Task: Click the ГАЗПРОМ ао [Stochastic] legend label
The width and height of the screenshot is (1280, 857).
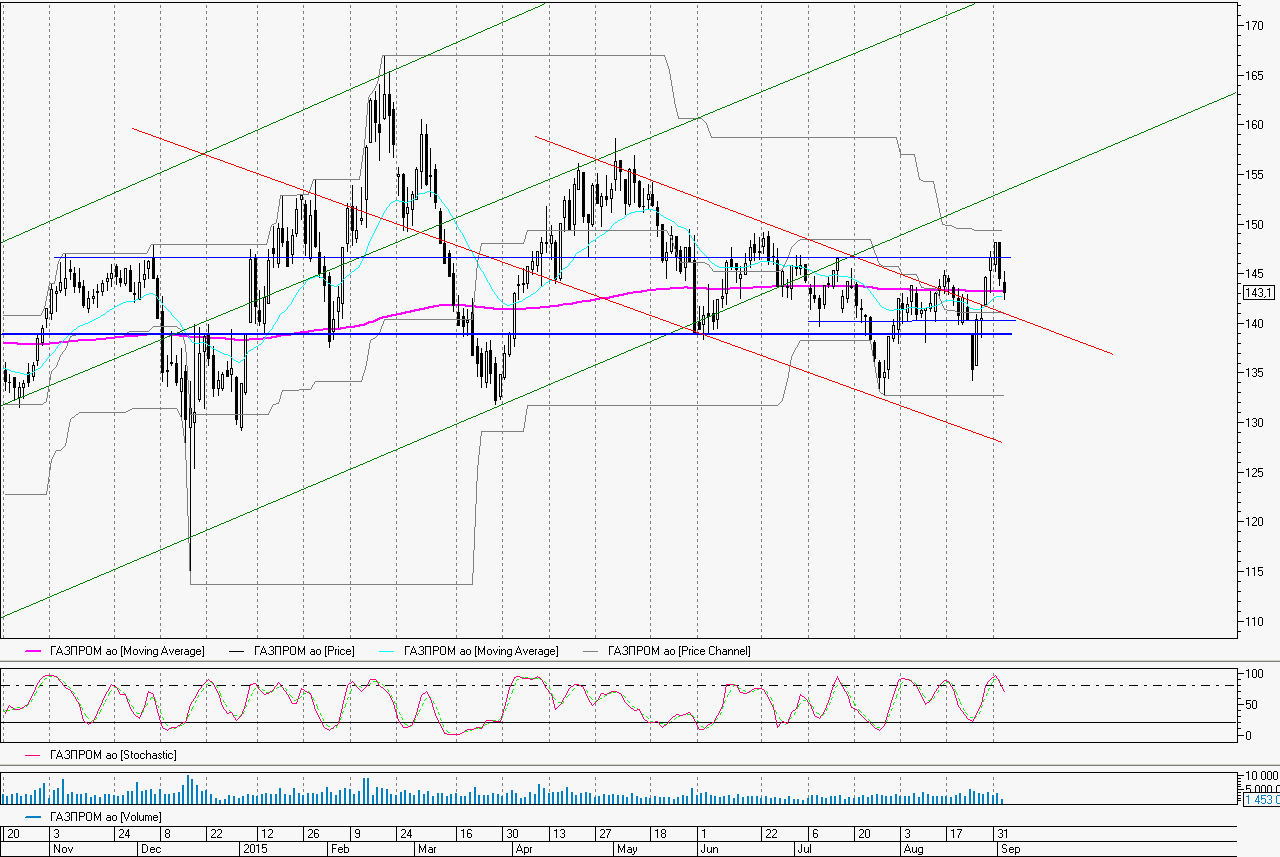Action: pos(112,755)
